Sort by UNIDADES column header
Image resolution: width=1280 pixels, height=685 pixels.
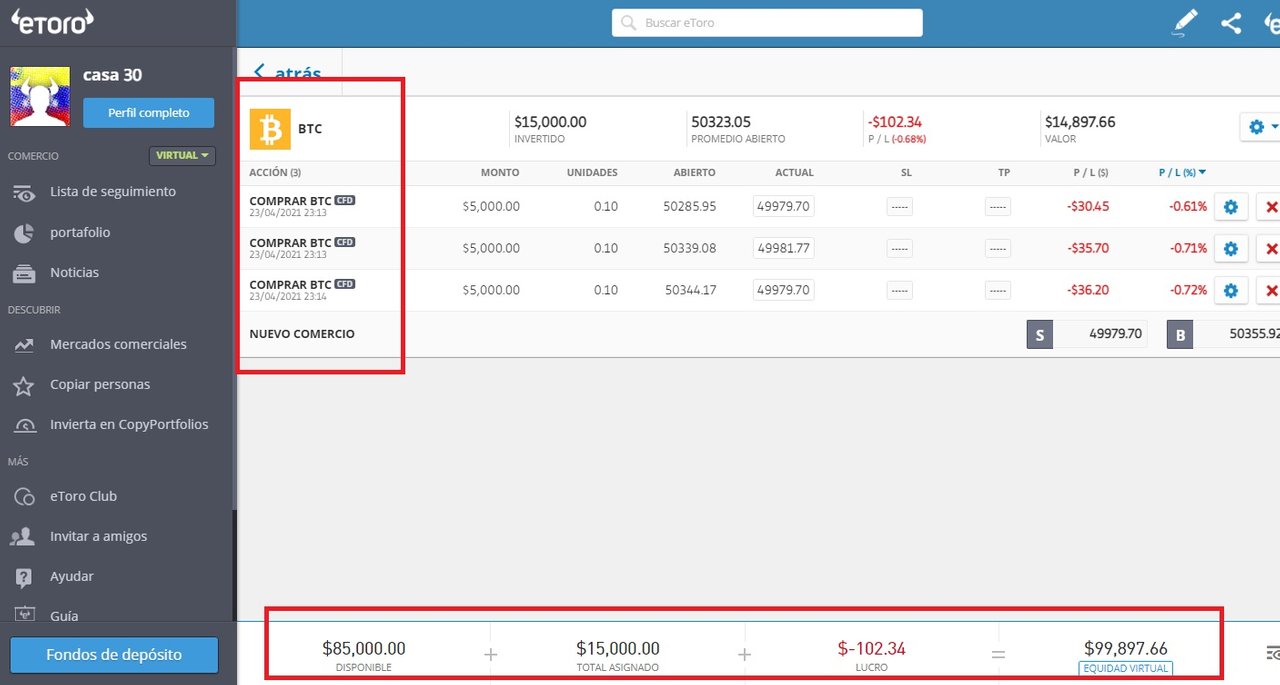592,172
